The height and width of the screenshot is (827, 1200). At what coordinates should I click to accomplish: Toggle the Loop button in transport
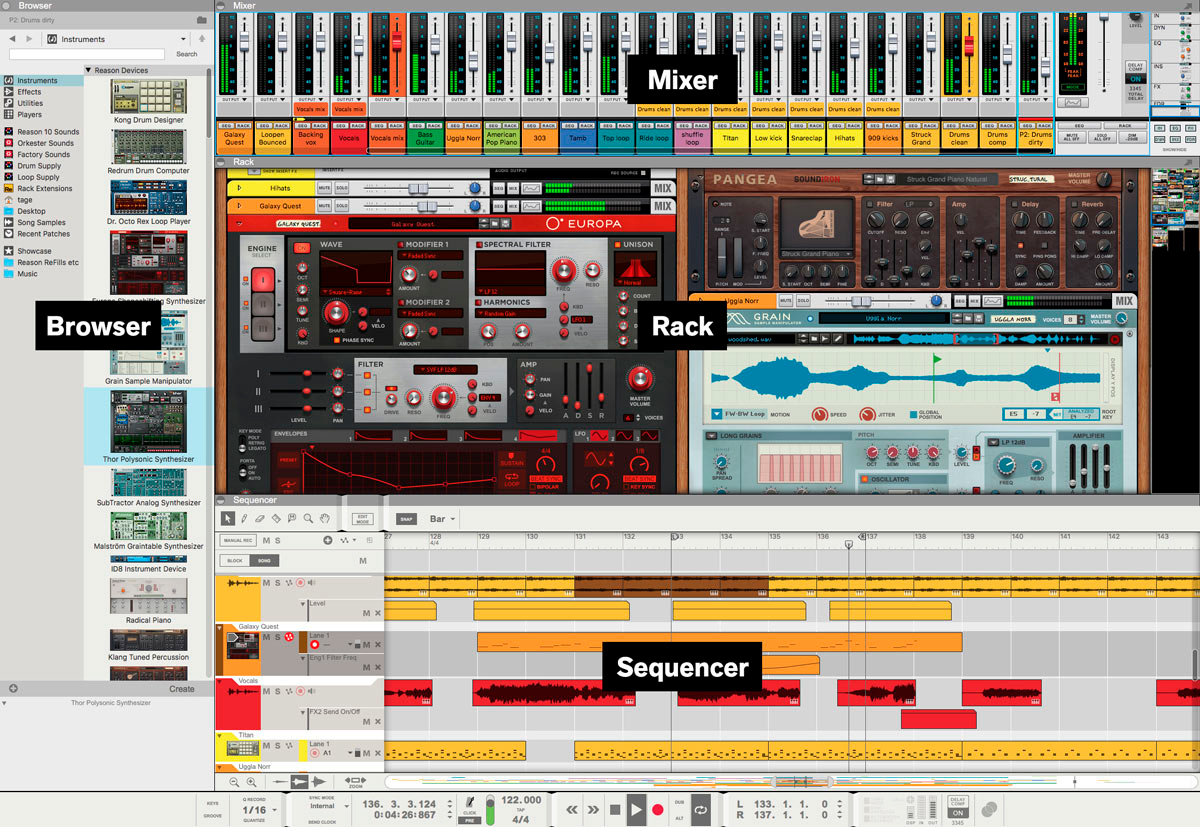coord(700,809)
